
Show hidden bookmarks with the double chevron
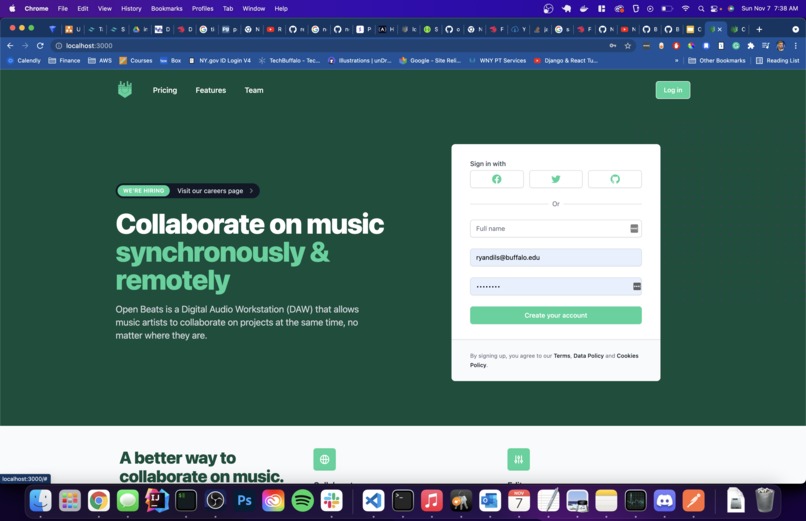tap(676, 61)
